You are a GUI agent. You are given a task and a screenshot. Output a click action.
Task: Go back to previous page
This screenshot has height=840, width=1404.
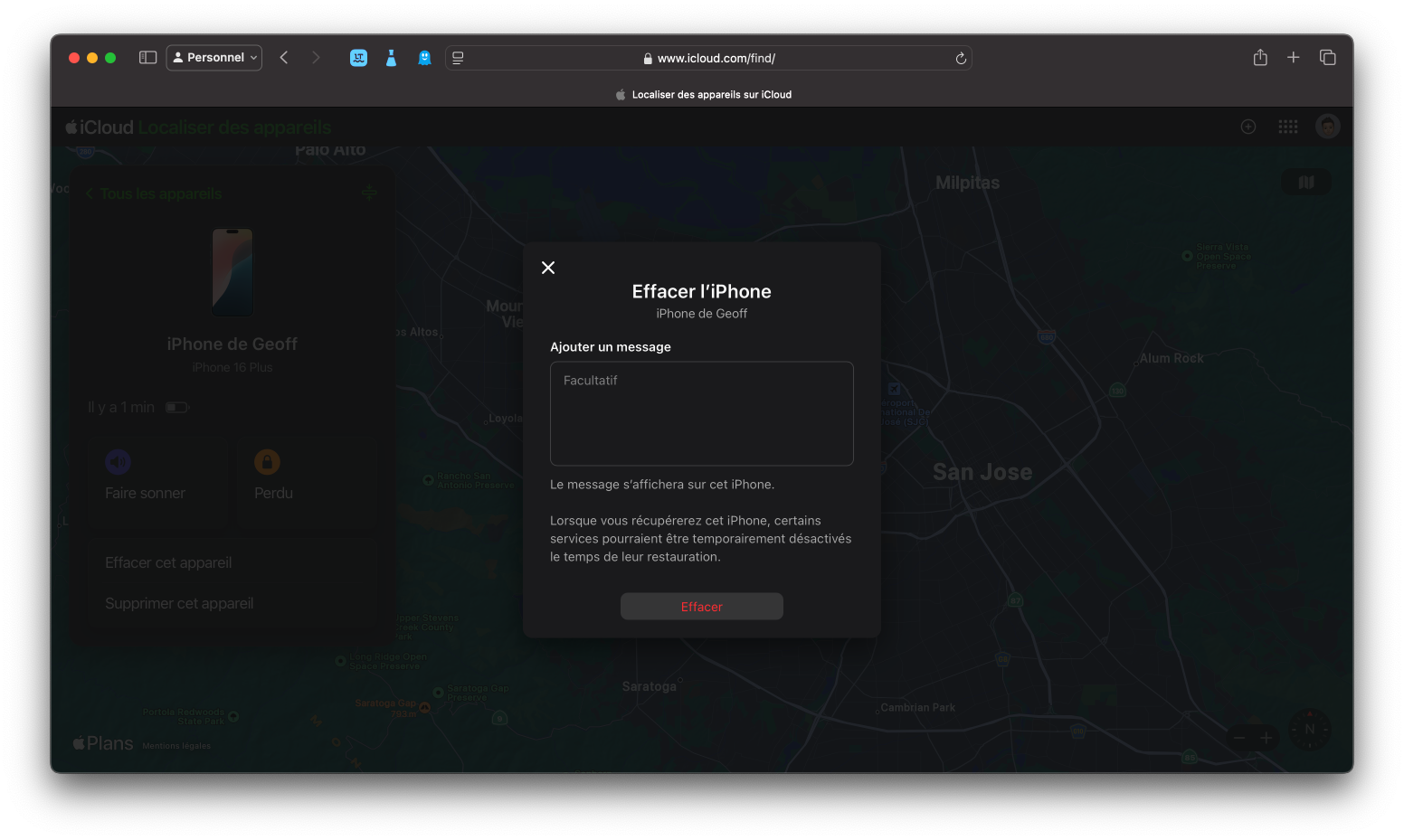pos(284,58)
